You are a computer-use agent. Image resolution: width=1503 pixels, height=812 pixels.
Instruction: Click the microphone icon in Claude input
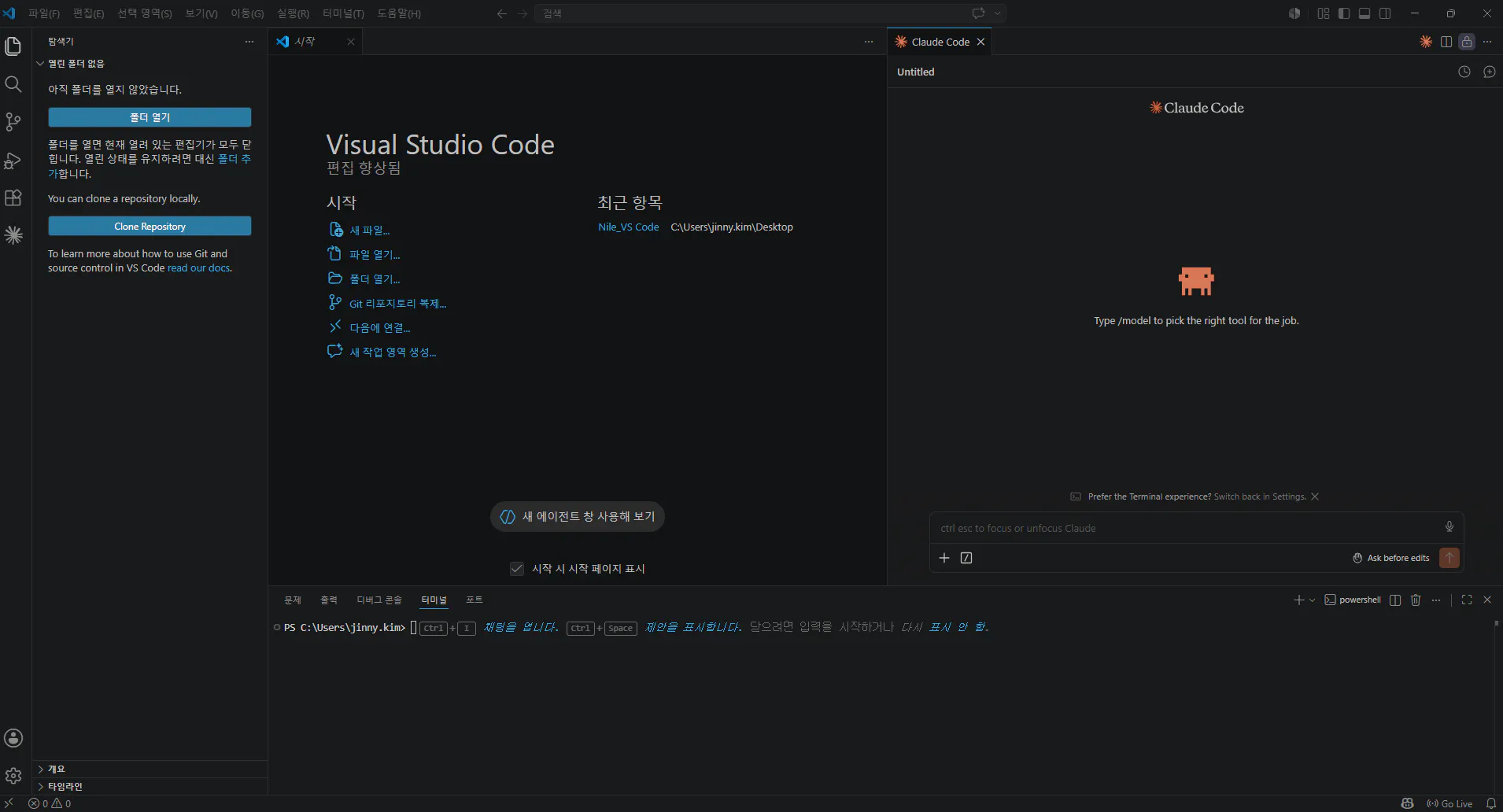[x=1449, y=526]
